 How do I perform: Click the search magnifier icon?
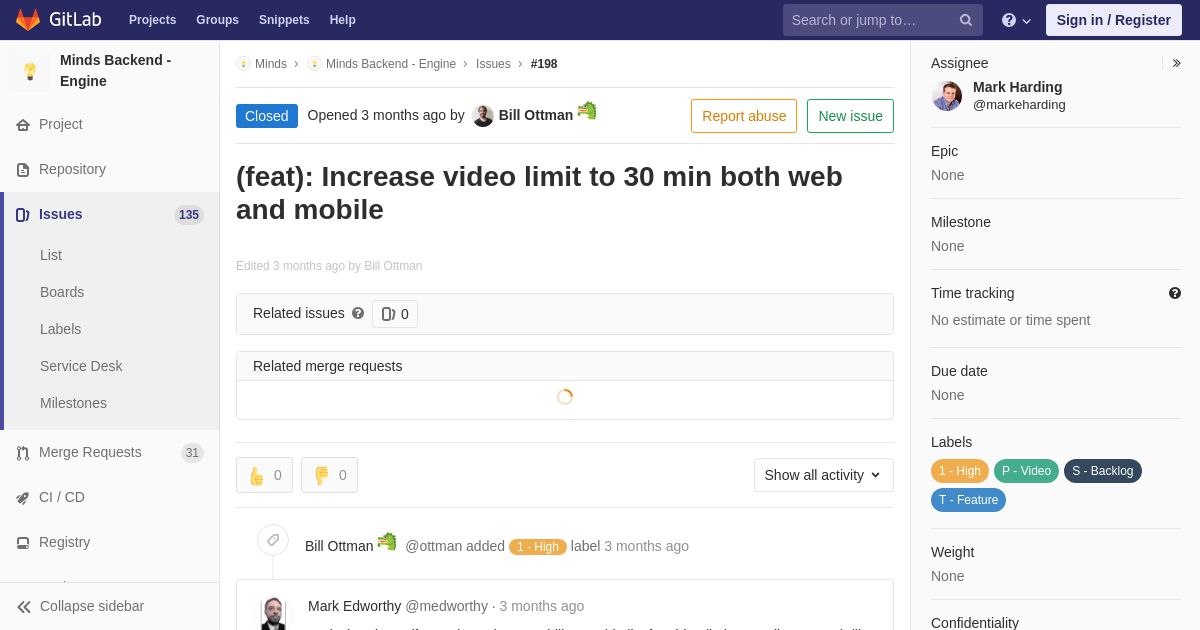point(966,20)
